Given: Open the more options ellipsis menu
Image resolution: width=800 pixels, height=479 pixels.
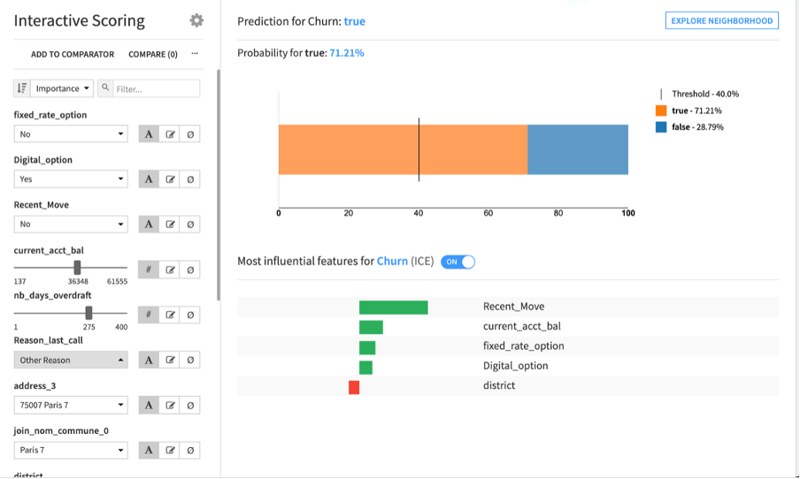Looking at the screenshot, I should coord(194,54).
